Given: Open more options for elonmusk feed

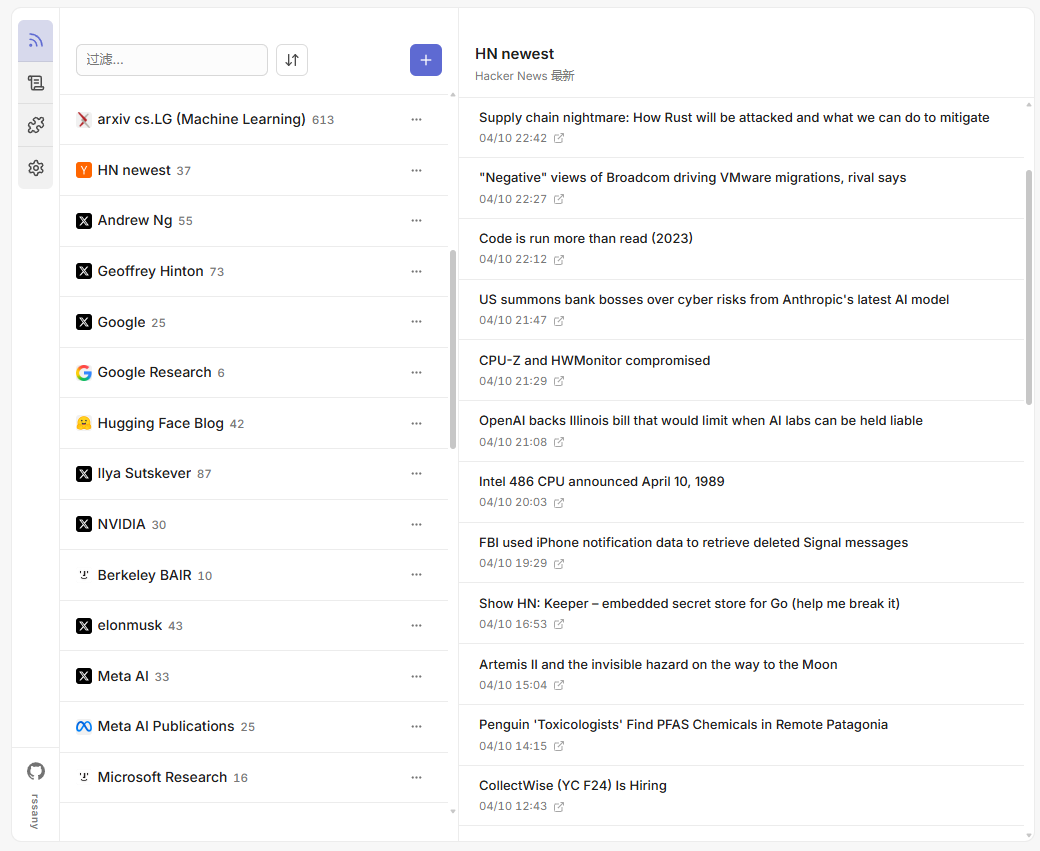Looking at the screenshot, I should tap(417, 625).
